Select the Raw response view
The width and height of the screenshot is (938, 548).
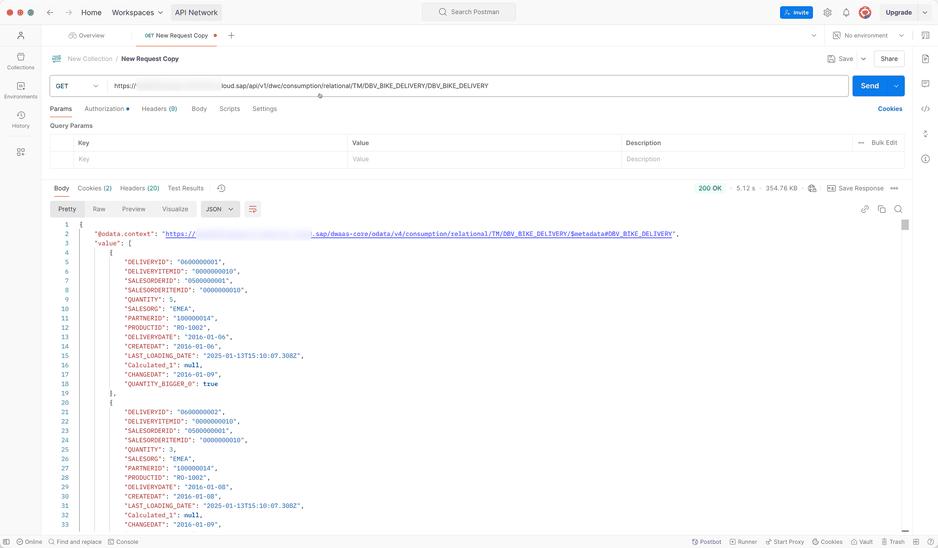99,209
